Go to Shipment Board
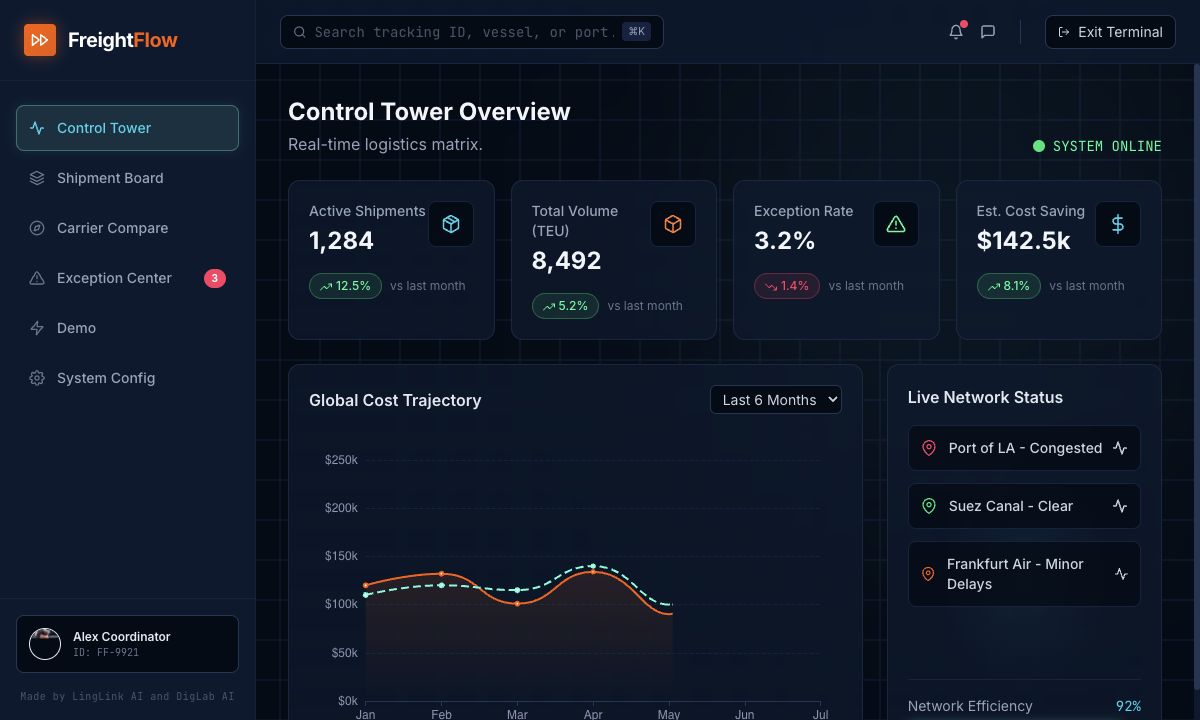 127,178
